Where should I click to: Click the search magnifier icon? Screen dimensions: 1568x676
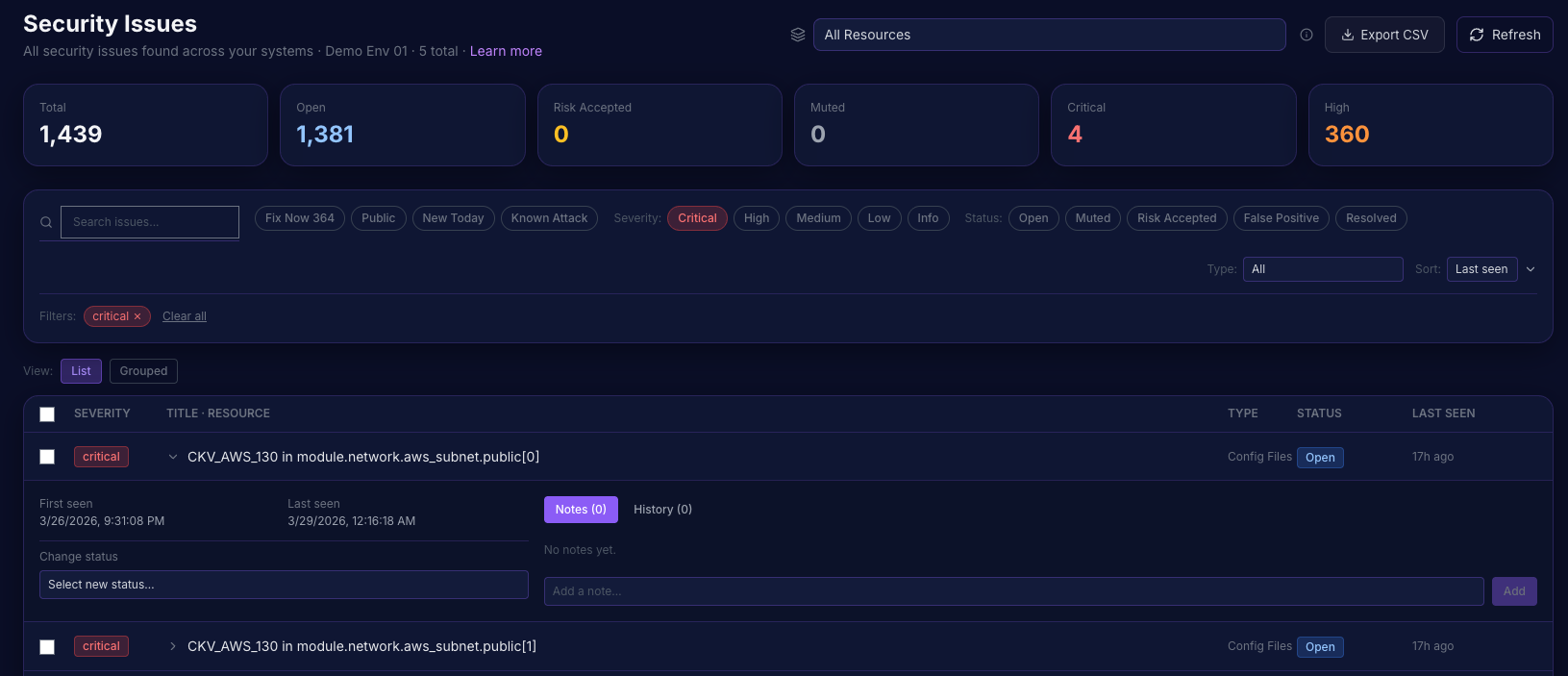pyautogui.click(x=46, y=222)
